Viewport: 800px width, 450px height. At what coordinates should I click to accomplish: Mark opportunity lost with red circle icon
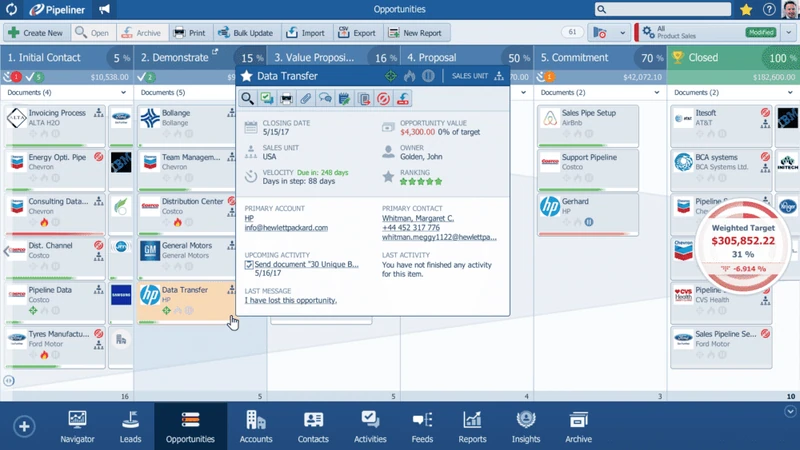click(x=384, y=98)
